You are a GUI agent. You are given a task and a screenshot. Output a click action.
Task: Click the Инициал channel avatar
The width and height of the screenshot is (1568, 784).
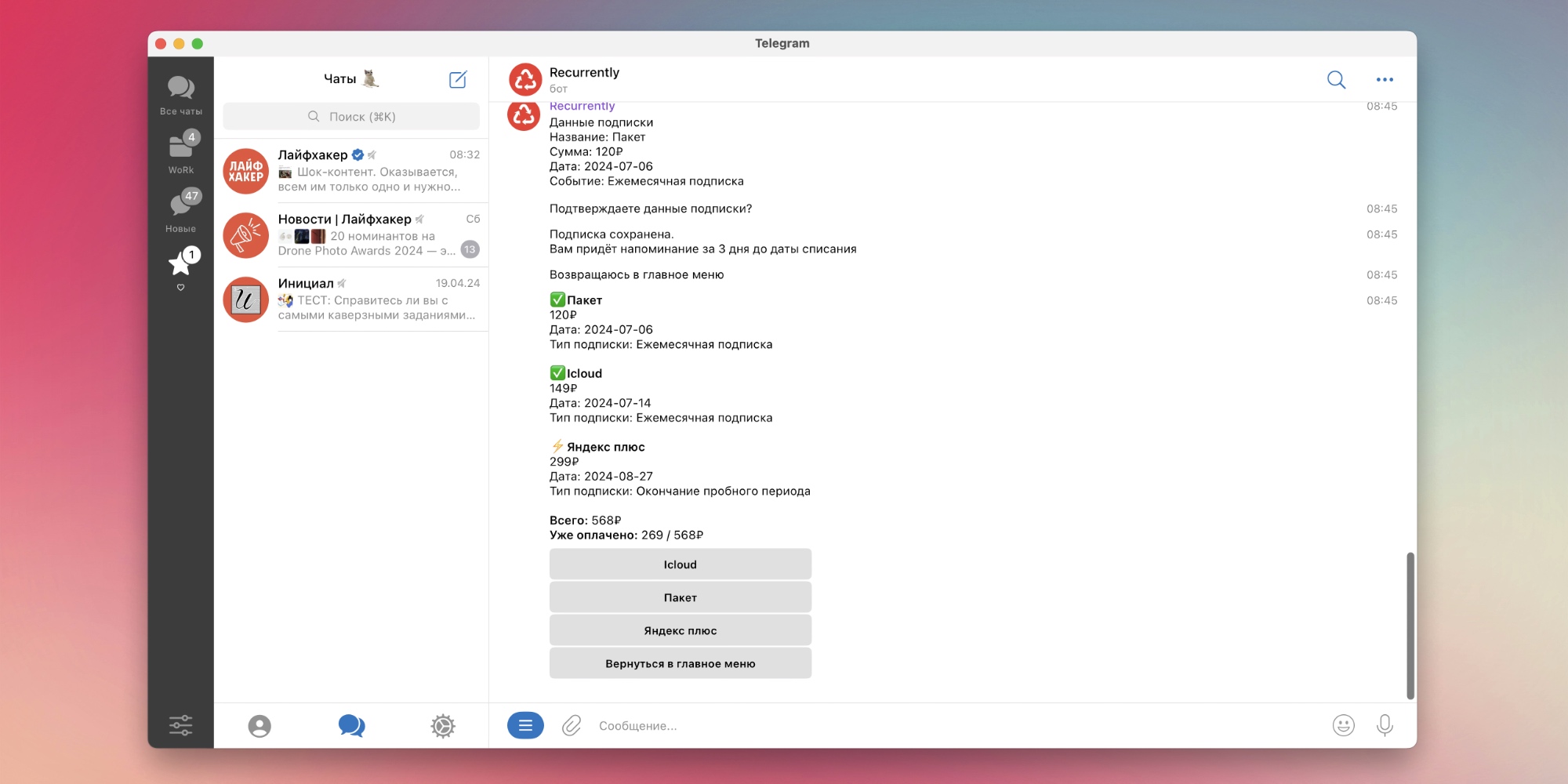(x=246, y=299)
